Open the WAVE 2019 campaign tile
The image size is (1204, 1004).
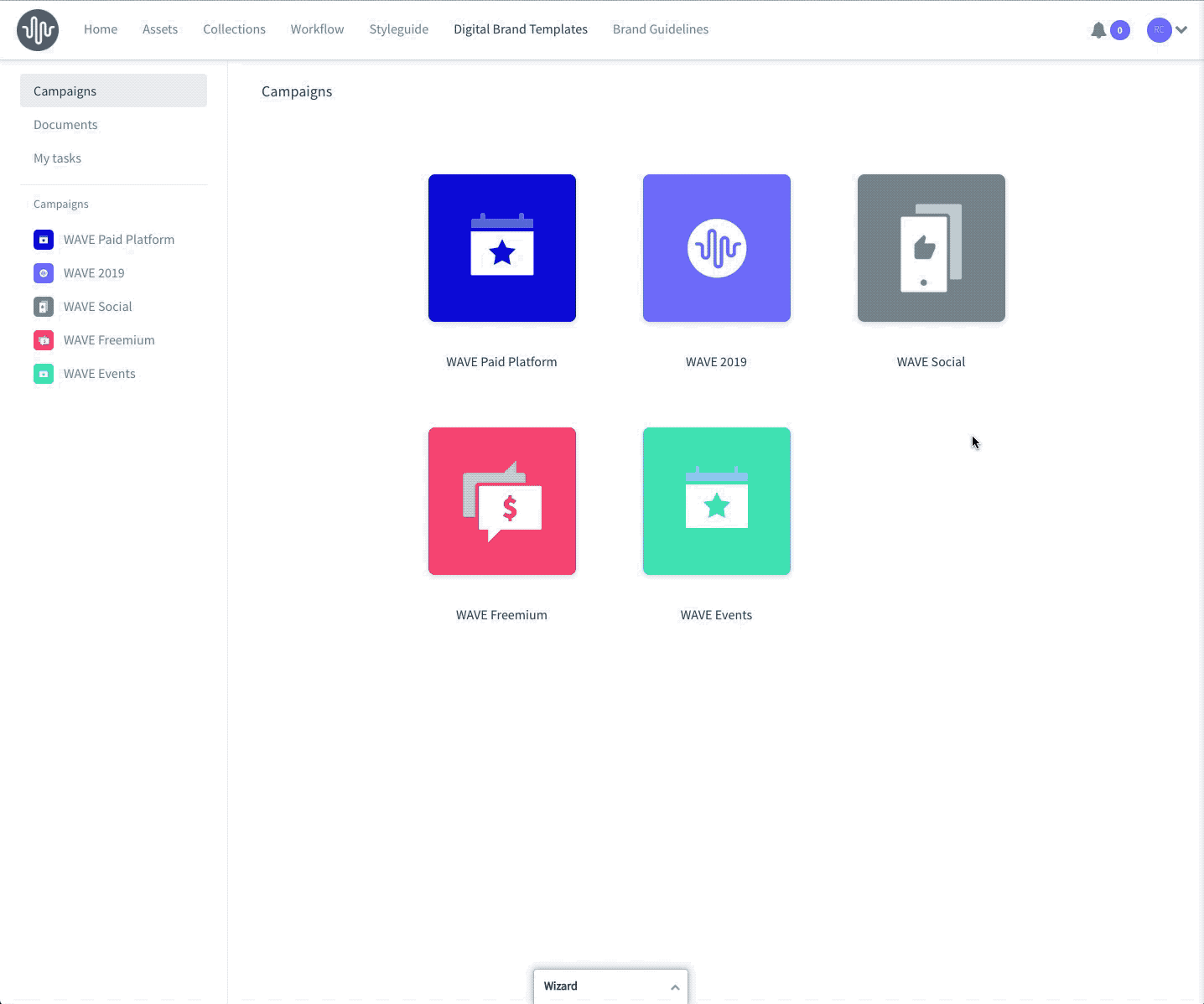[x=717, y=248]
